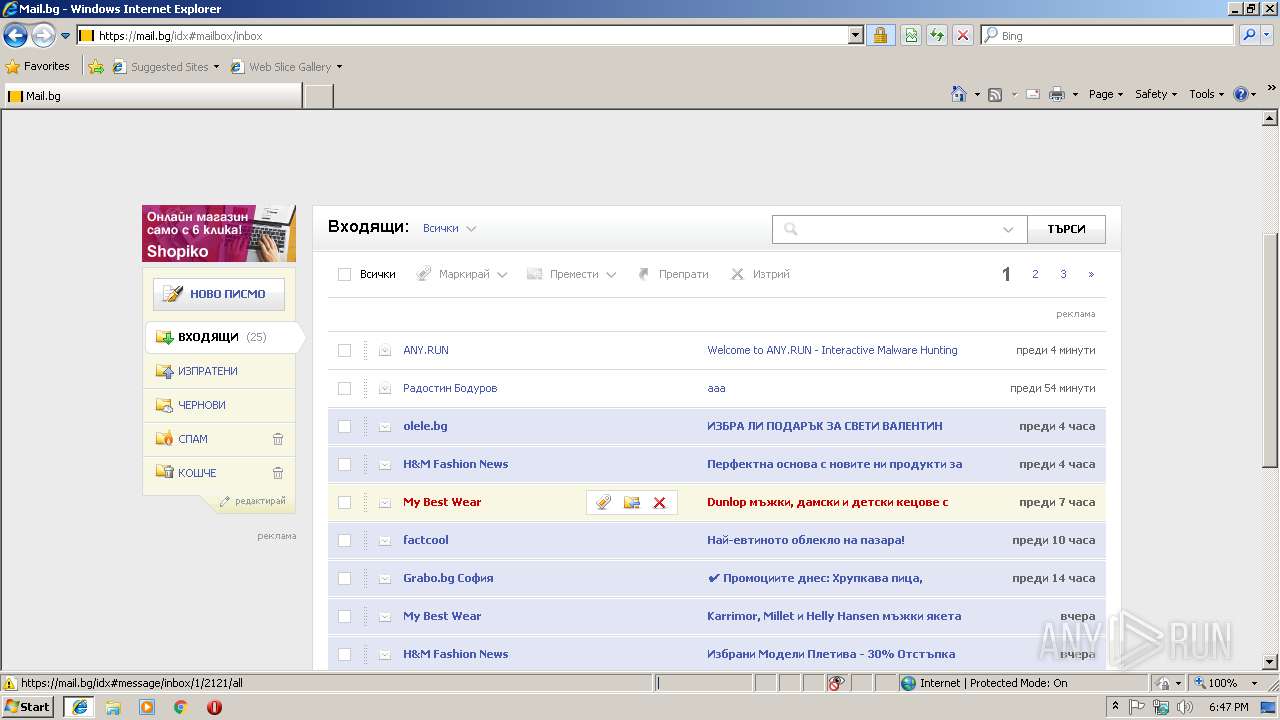Click the Препрати forward button
1280x720 pixels.
(x=673, y=274)
